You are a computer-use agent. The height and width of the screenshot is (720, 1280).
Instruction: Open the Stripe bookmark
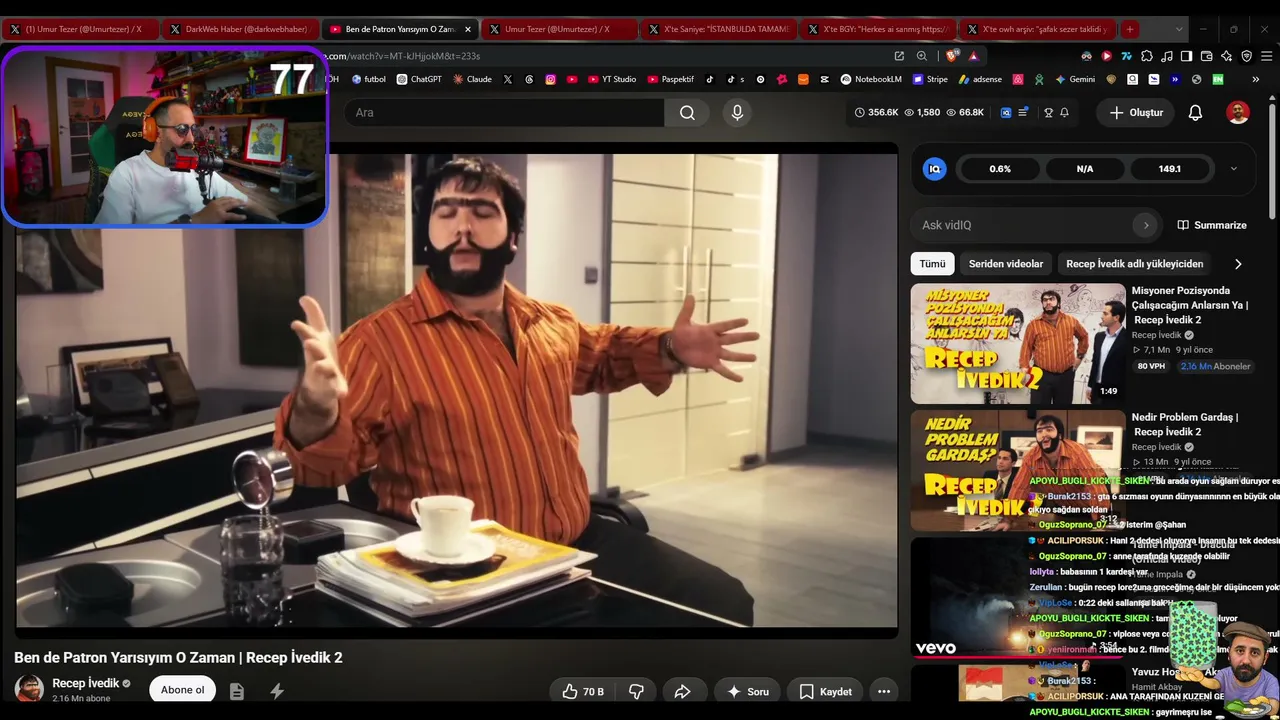[x=930, y=79]
